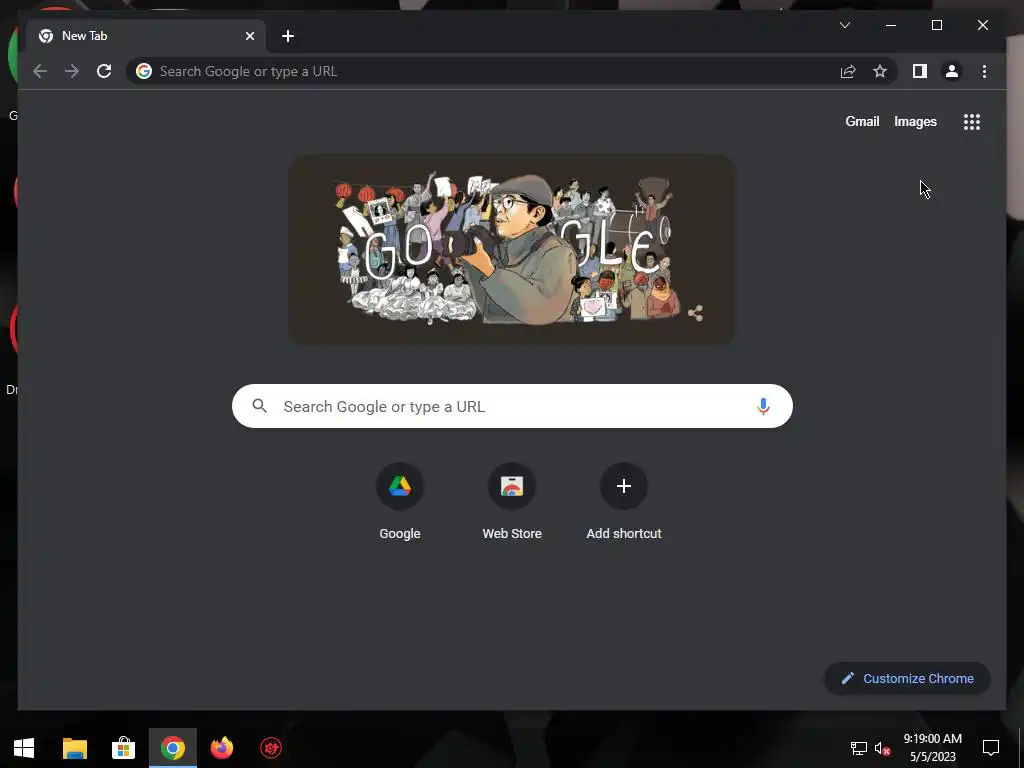The height and width of the screenshot is (768, 1024).
Task: Open the red gear app on taskbar
Action: 271,748
